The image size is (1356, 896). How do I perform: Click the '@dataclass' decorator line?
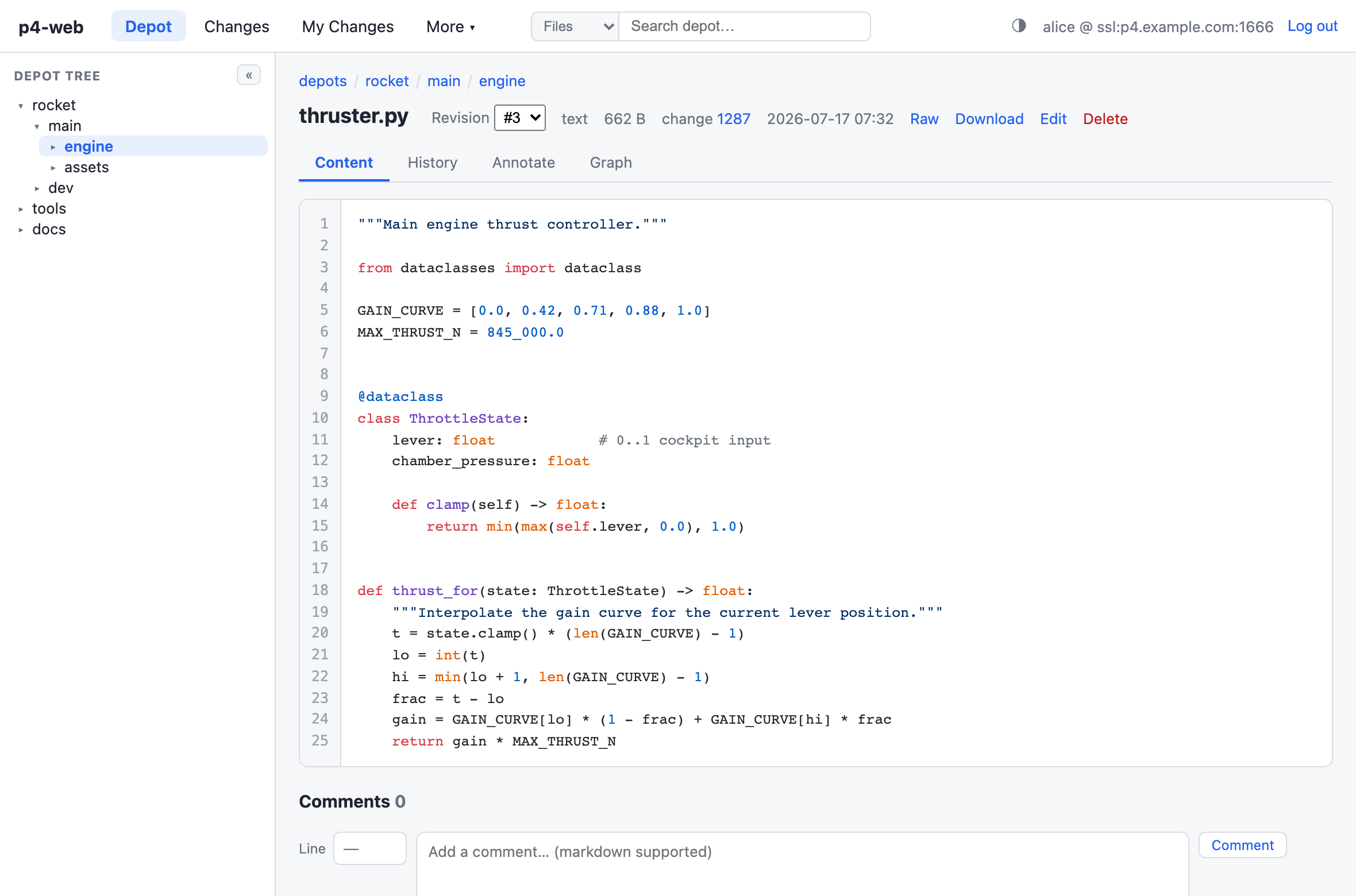(400, 397)
